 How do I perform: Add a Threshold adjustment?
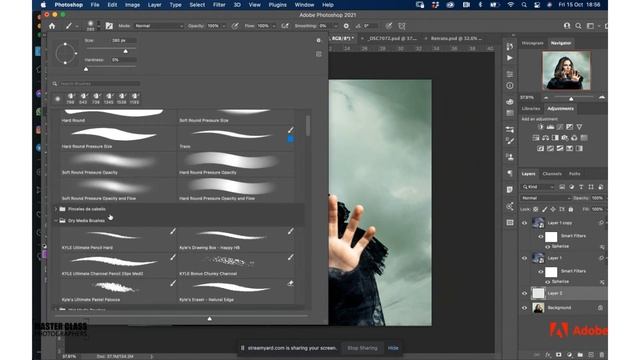pyautogui.click(x=560, y=149)
